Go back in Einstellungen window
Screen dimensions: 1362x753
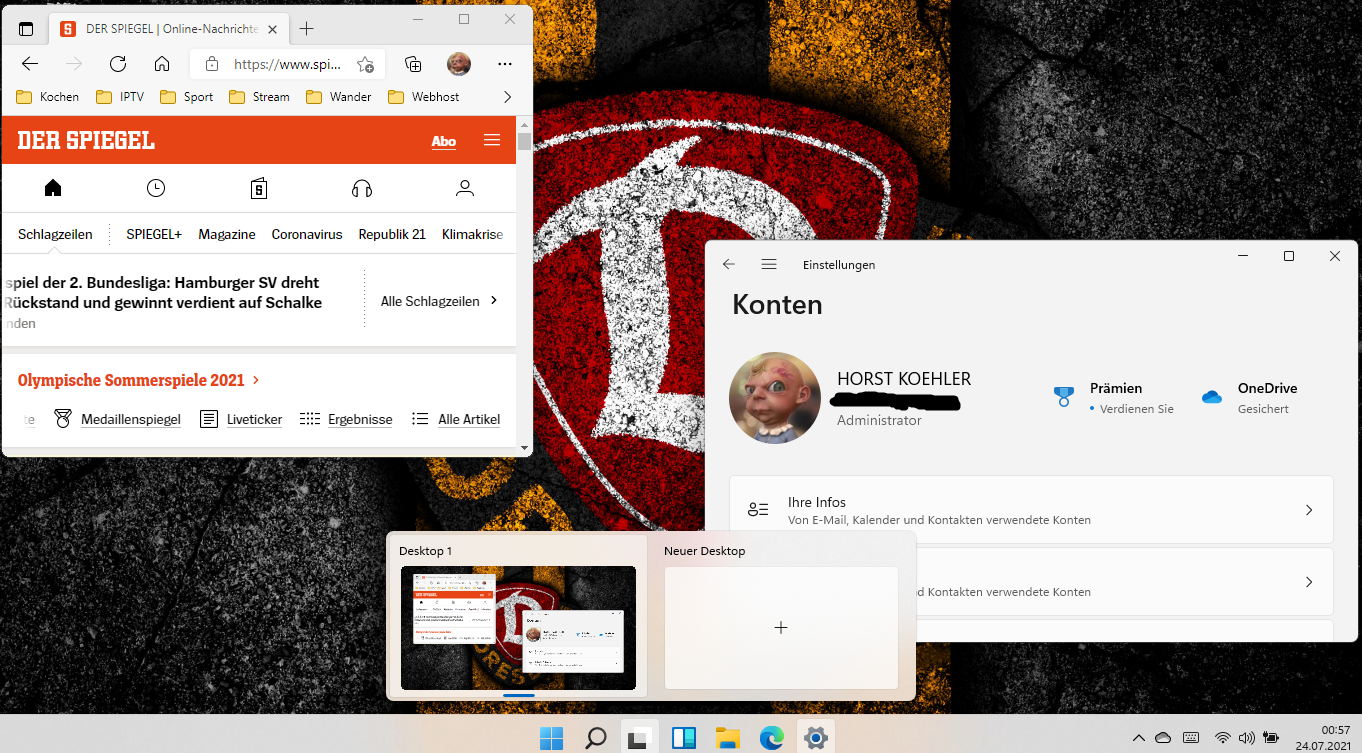pyautogui.click(x=729, y=264)
